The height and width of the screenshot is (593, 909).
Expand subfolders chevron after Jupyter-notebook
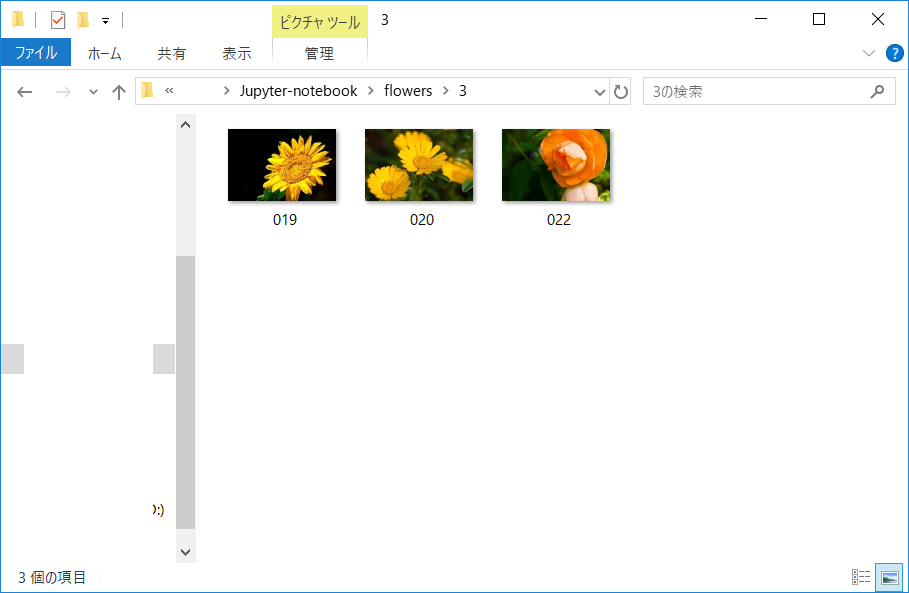pos(370,91)
